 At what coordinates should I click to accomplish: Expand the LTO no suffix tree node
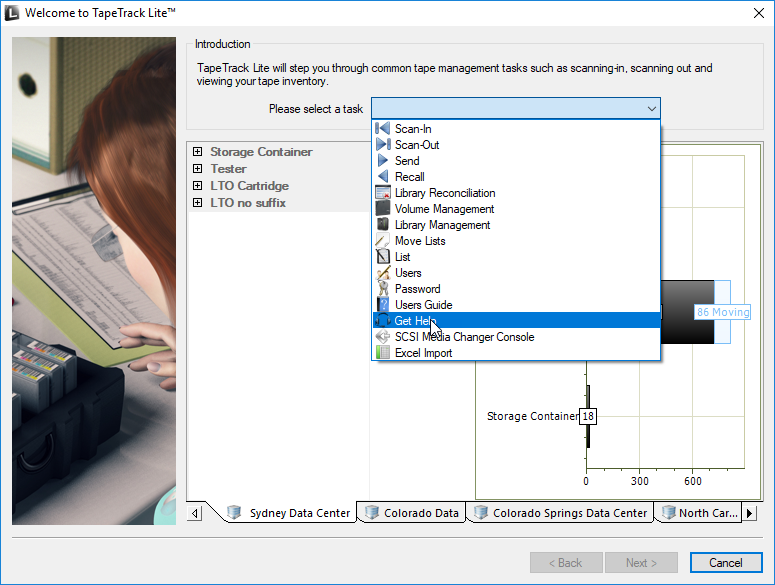[197, 203]
